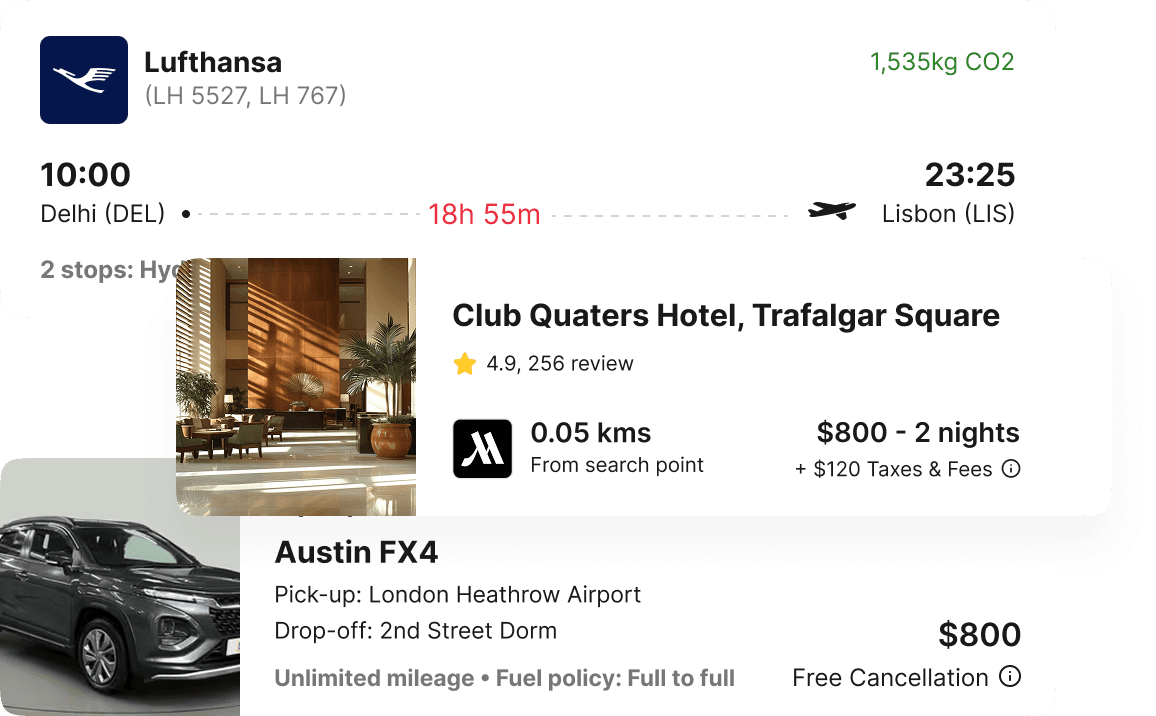Viewport: 1156px width, 716px height.
Task: Click the $800 - 2 nights price
Action: 918,433
